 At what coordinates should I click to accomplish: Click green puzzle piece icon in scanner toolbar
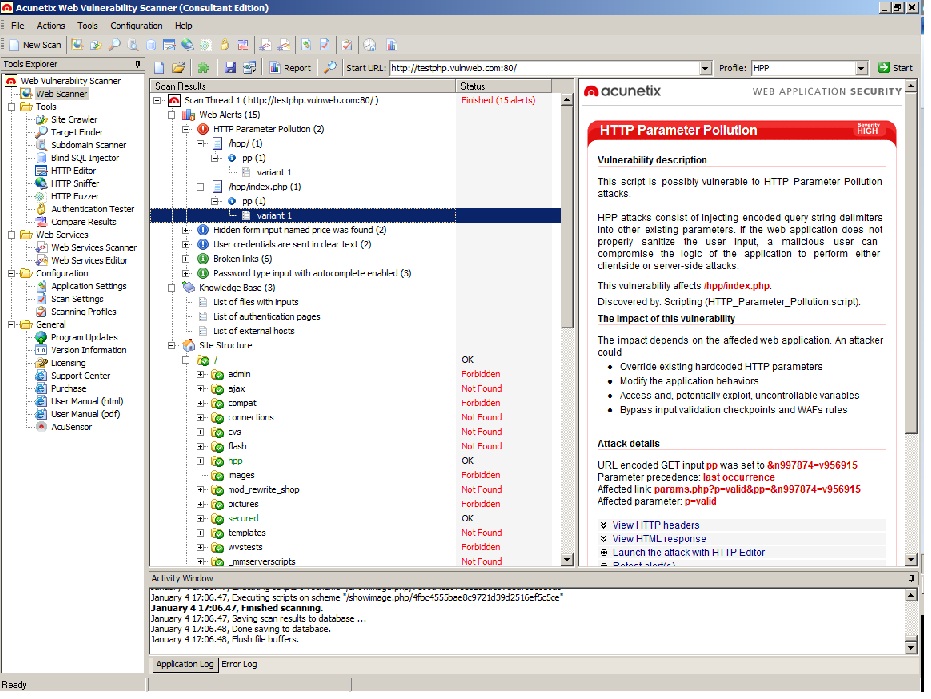pos(204,68)
